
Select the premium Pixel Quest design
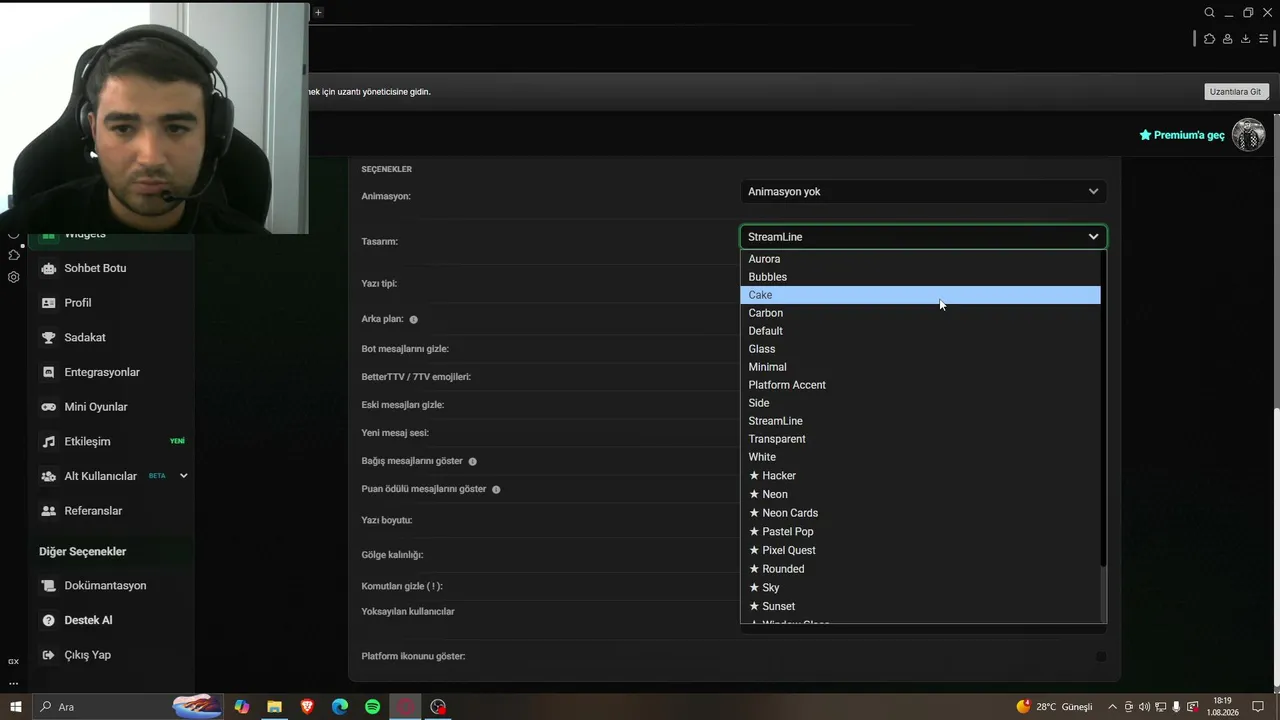coord(920,550)
